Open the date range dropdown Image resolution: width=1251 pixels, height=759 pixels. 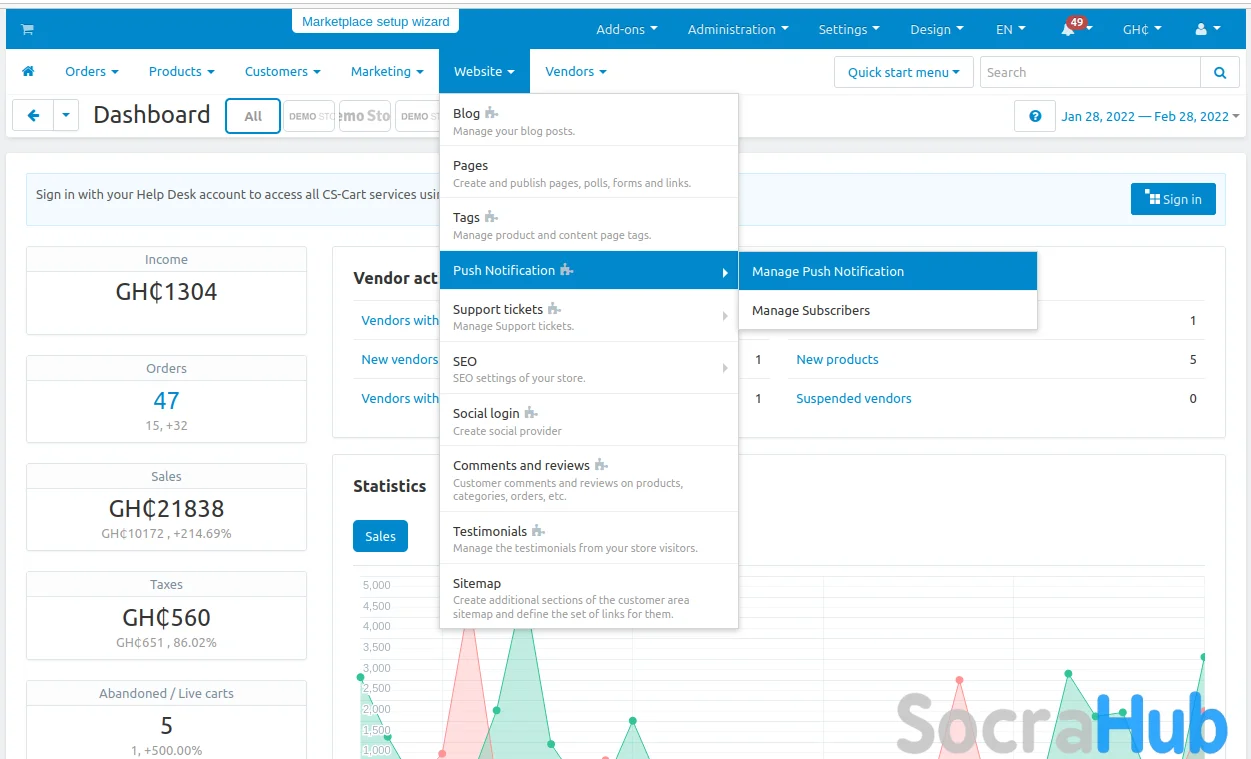pos(1150,116)
